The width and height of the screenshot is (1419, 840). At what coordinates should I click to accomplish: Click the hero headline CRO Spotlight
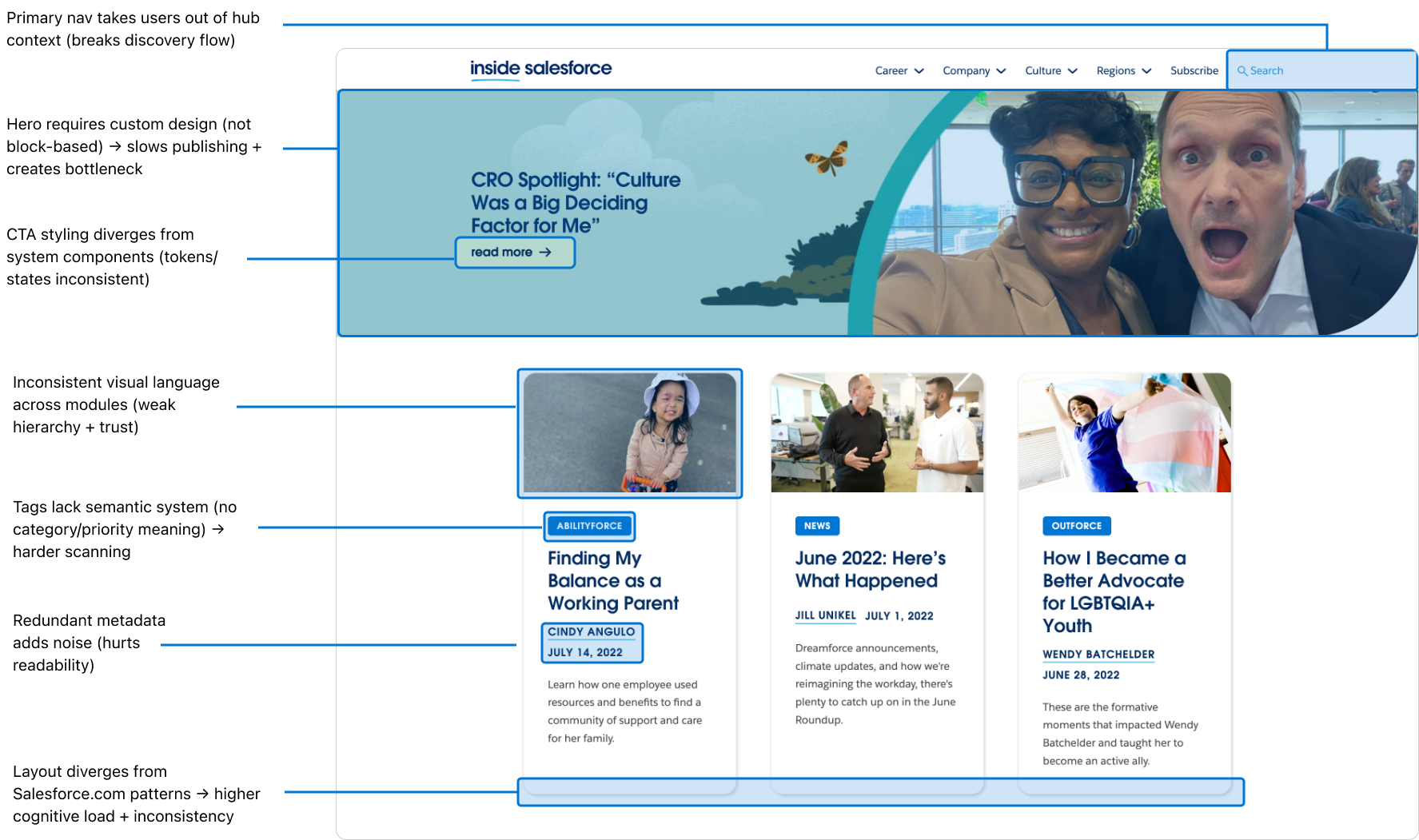pyautogui.click(x=576, y=203)
